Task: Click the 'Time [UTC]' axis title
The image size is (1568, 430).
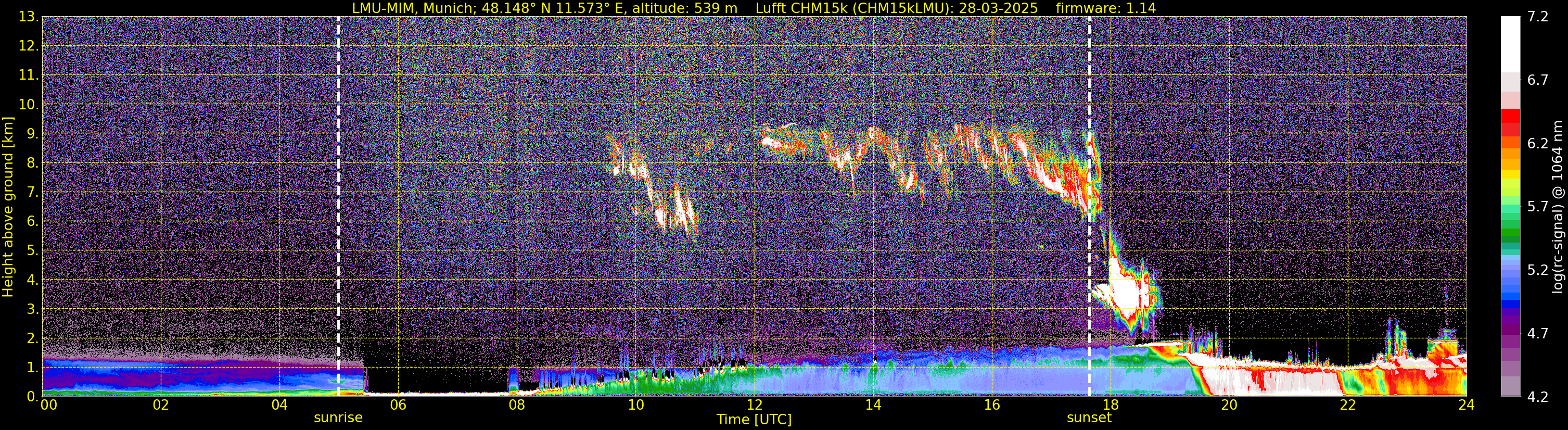Action: (754, 420)
